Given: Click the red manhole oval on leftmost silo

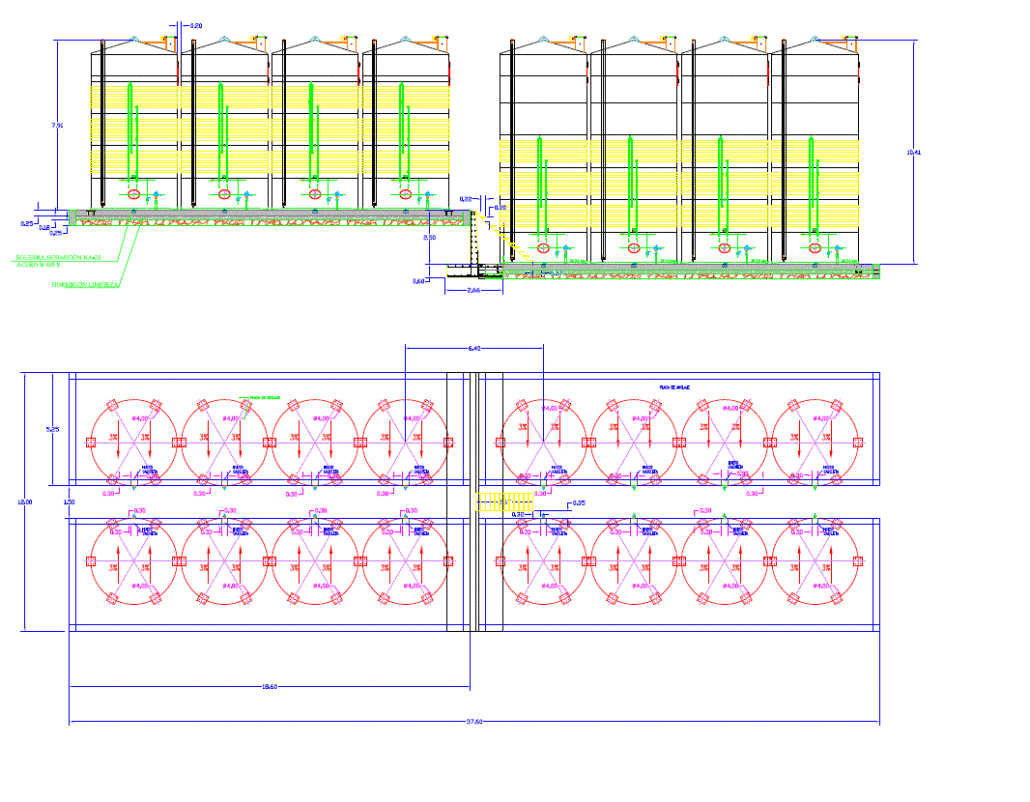Looking at the screenshot, I should tap(134, 193).
